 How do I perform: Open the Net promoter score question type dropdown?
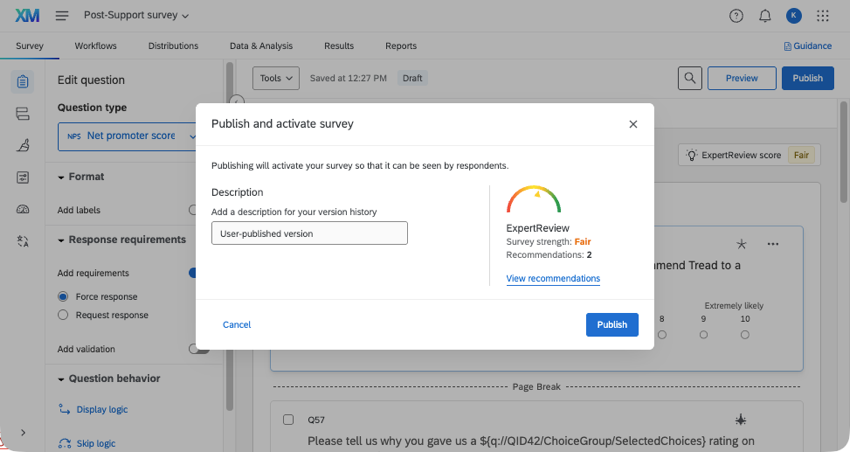[x=127, y=136]
